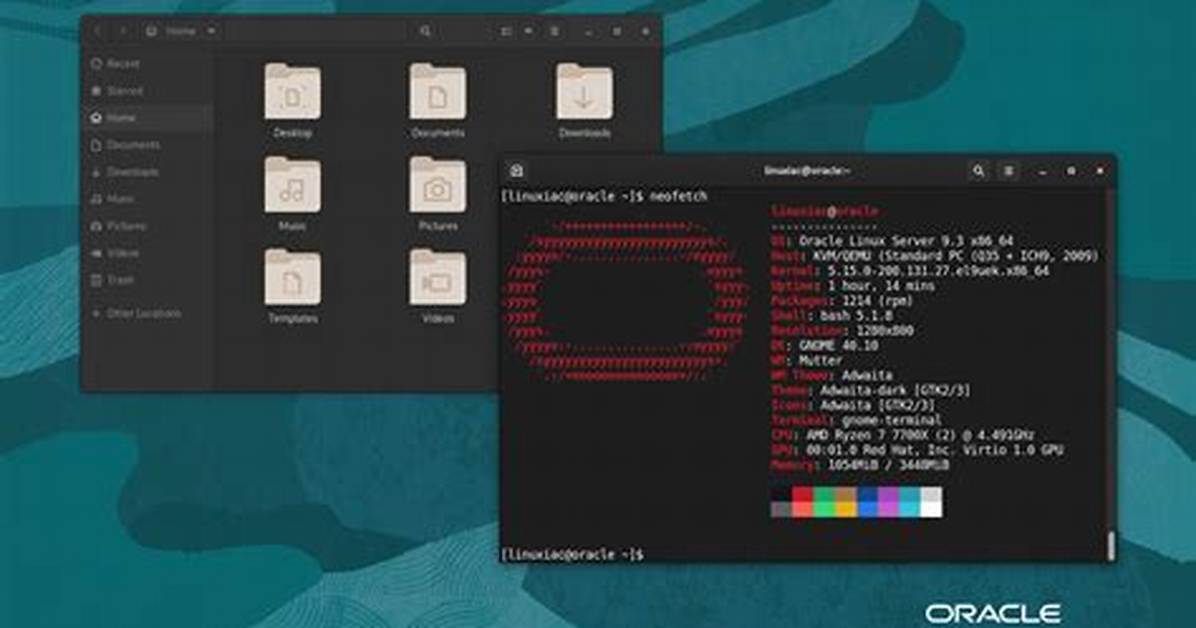Click the terminal prompt at the bottom
This screenshot has height=628, width=1196.
[571, 554]
